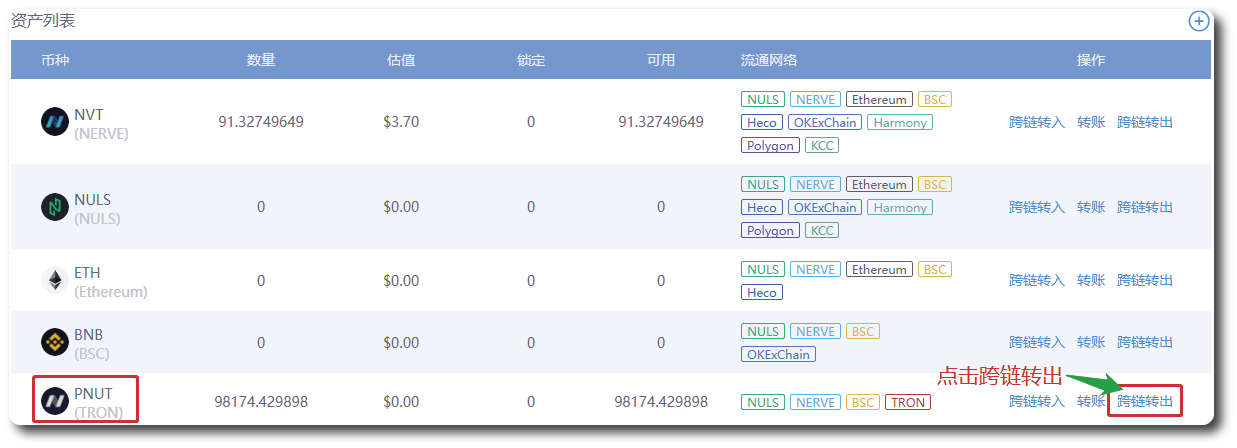This screenshot has height=448, width=1237.
Task: Click the BSC tag in NVT row
Action: tap(934, 100)
